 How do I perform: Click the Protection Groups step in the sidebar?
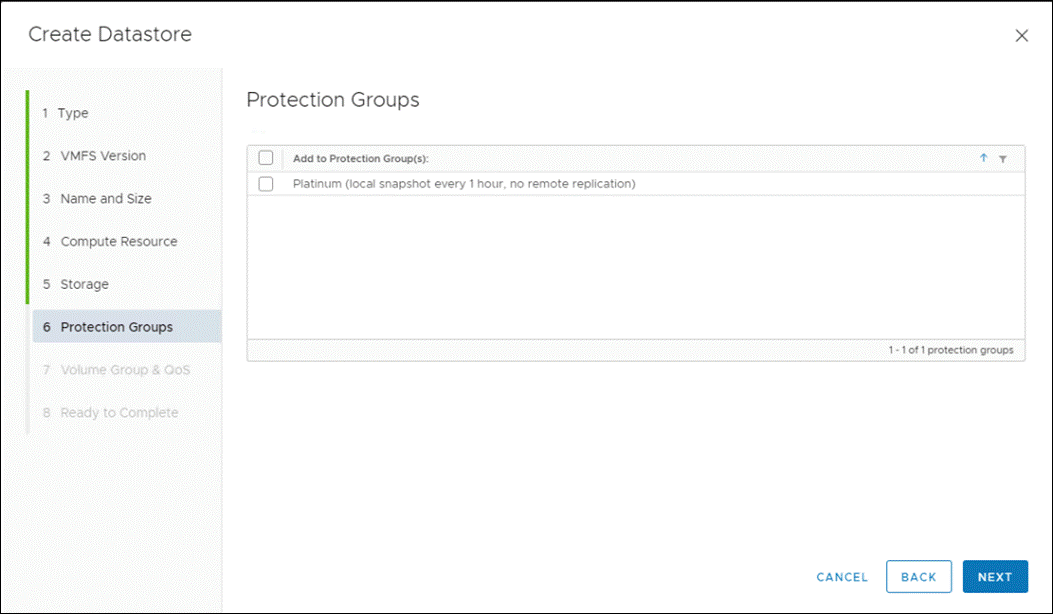[113, 326]
